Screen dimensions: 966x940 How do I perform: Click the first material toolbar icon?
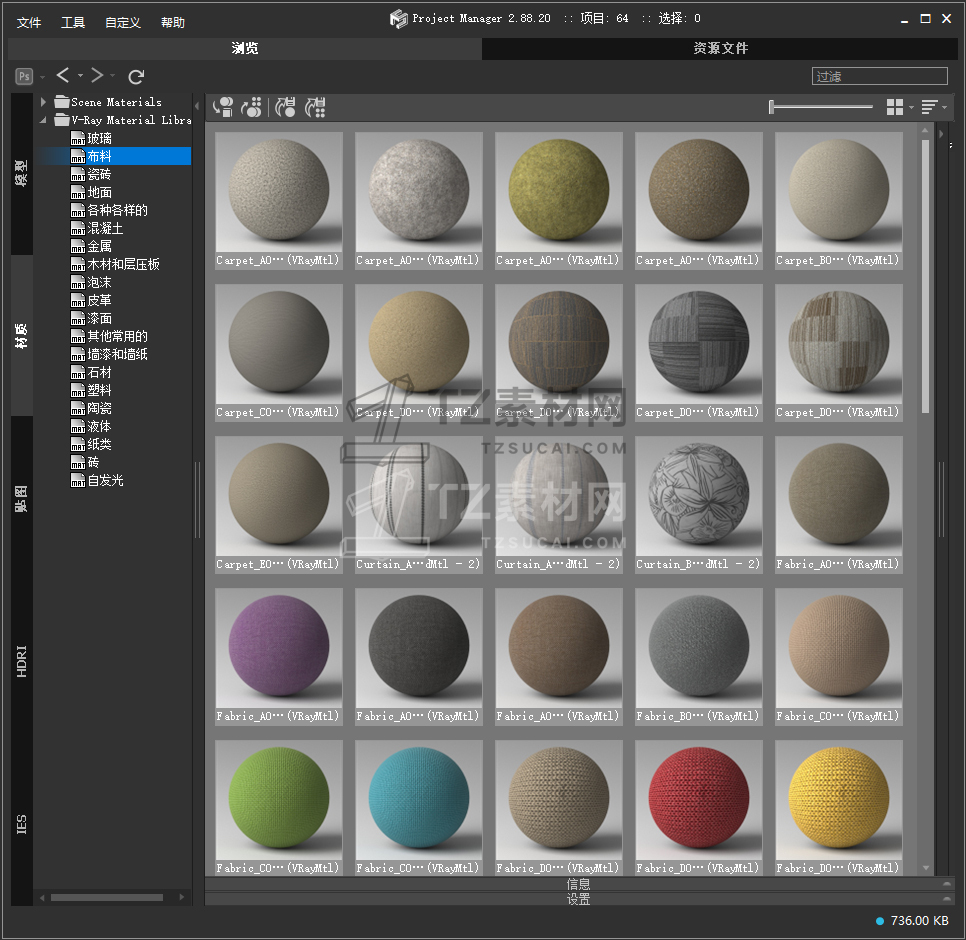224,107
